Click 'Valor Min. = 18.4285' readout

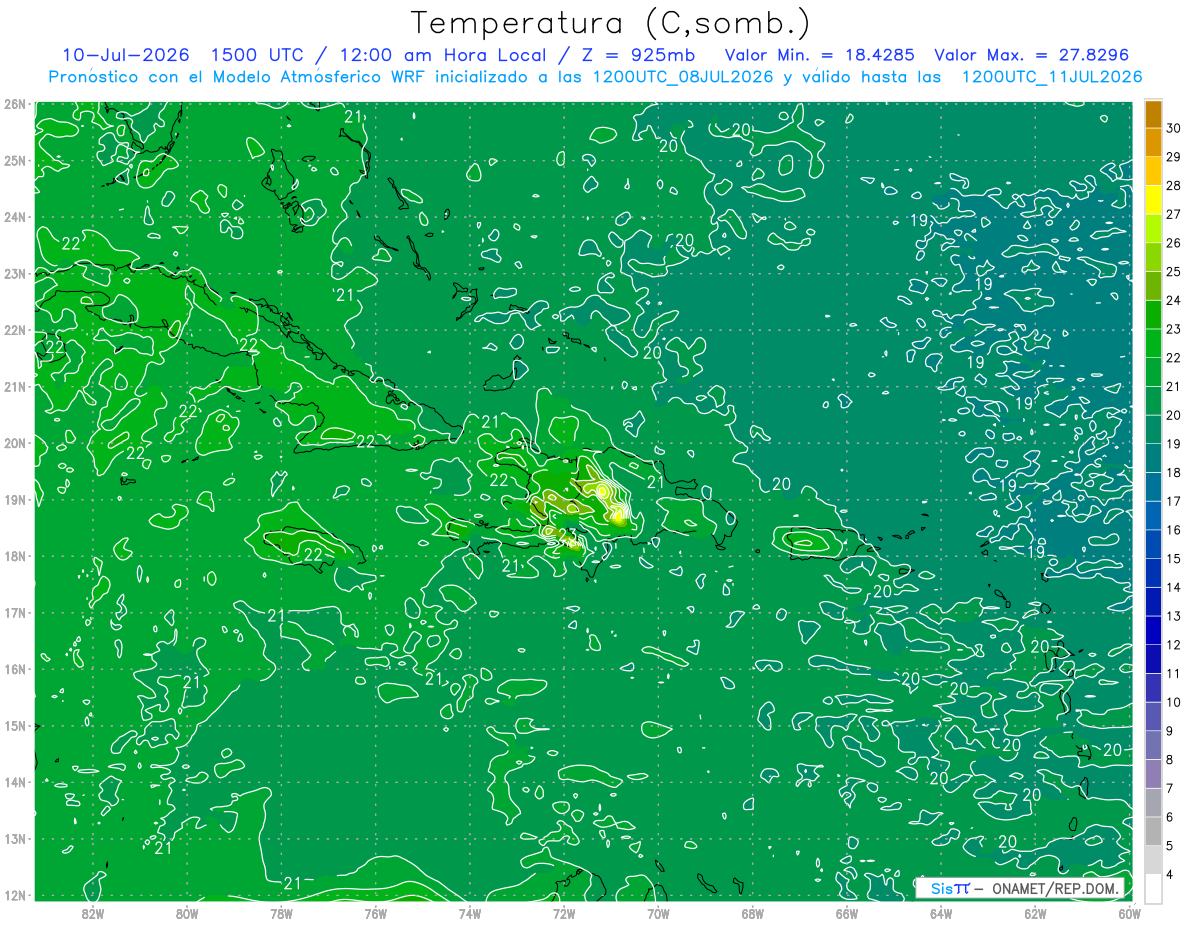[818, 54]
